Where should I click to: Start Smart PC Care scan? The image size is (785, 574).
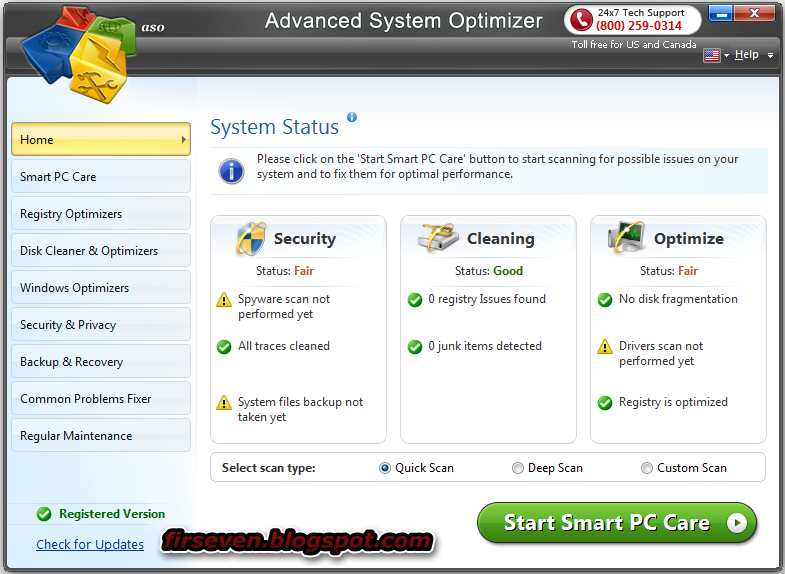[x=617, y=523]
